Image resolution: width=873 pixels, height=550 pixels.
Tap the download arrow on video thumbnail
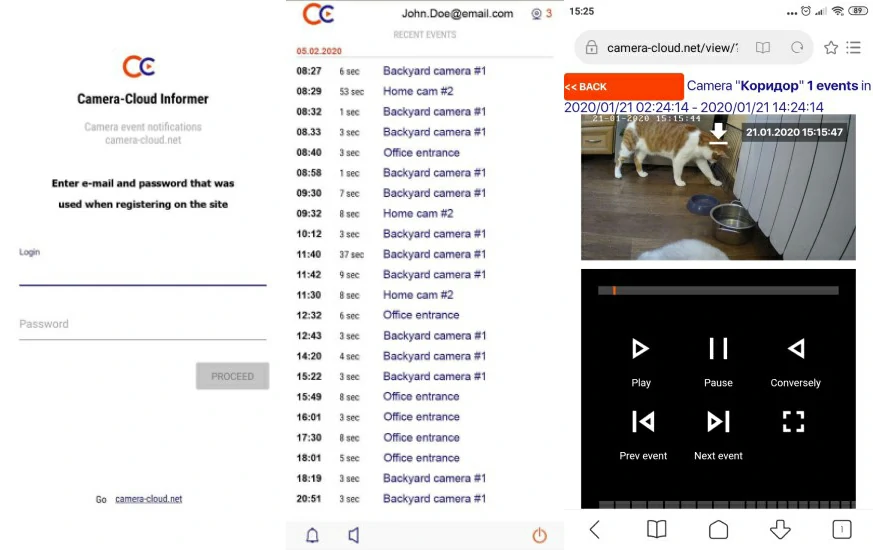(718, 134)
